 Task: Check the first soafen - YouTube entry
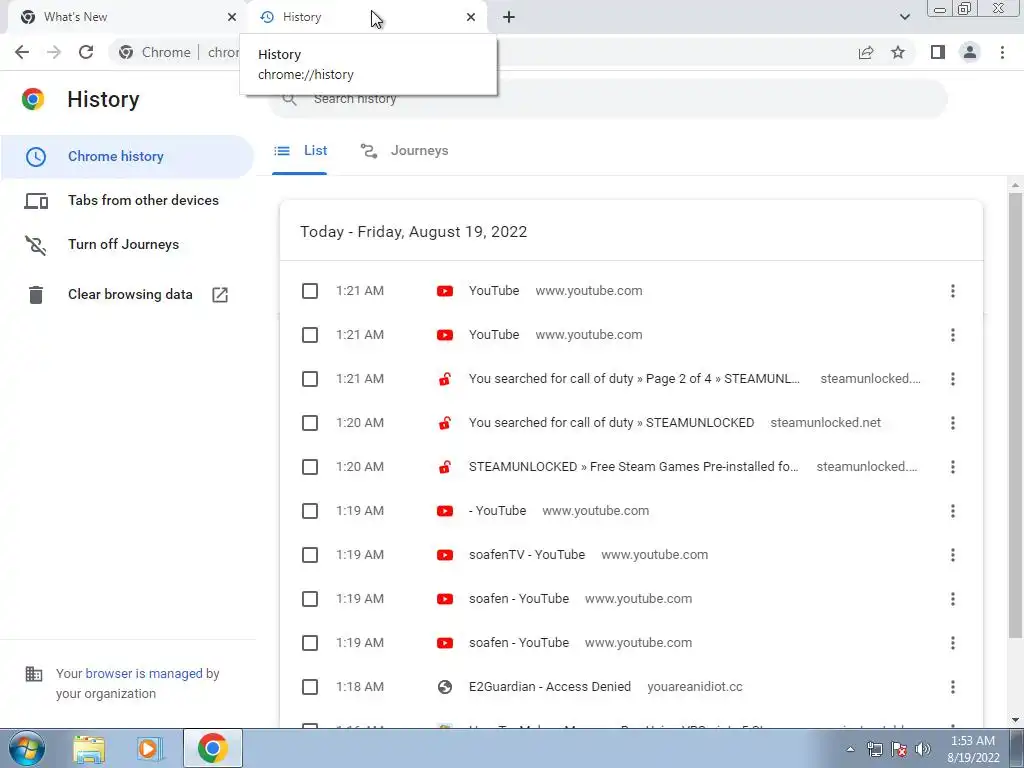[x=310, y=599]
